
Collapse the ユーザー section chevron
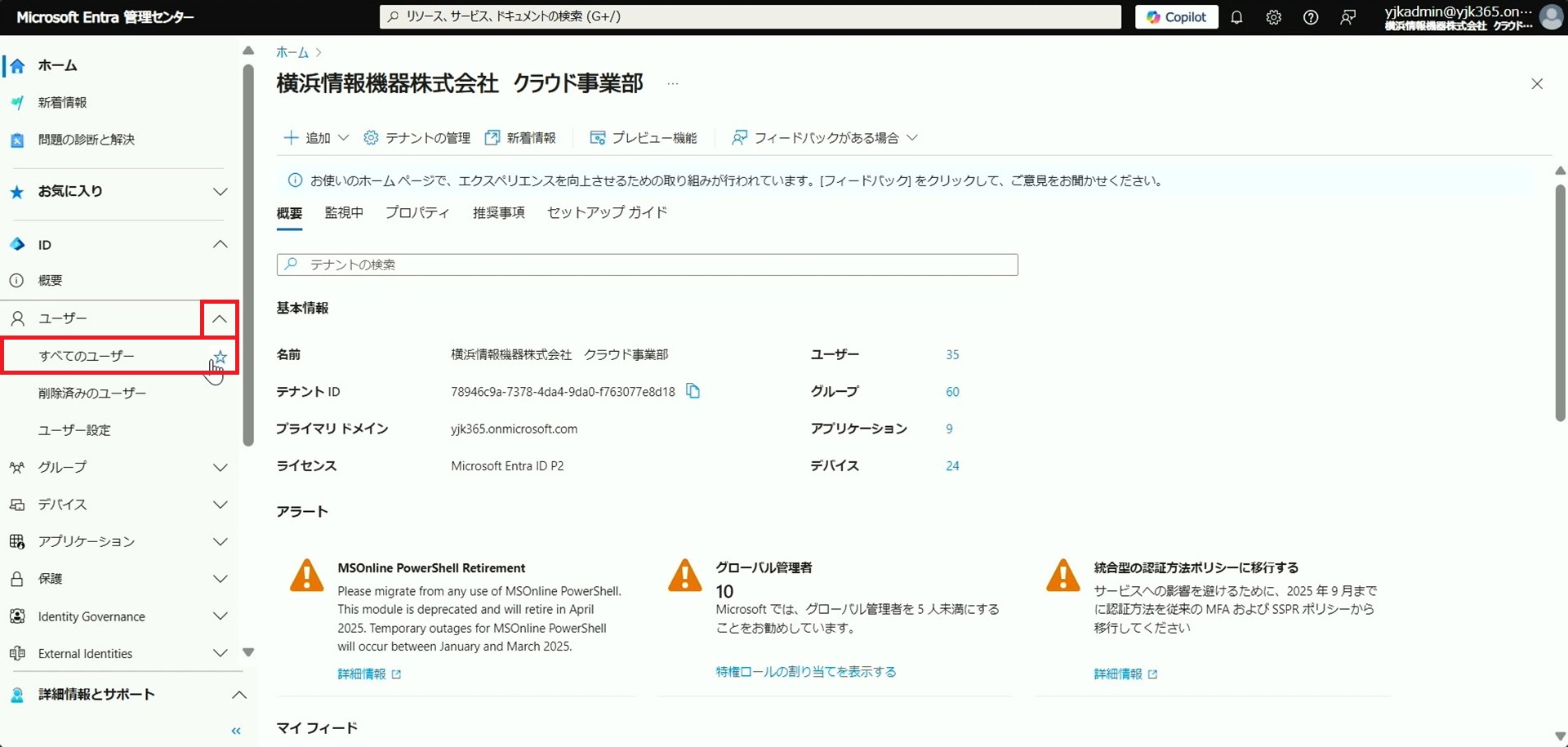(x=220, y=318)
